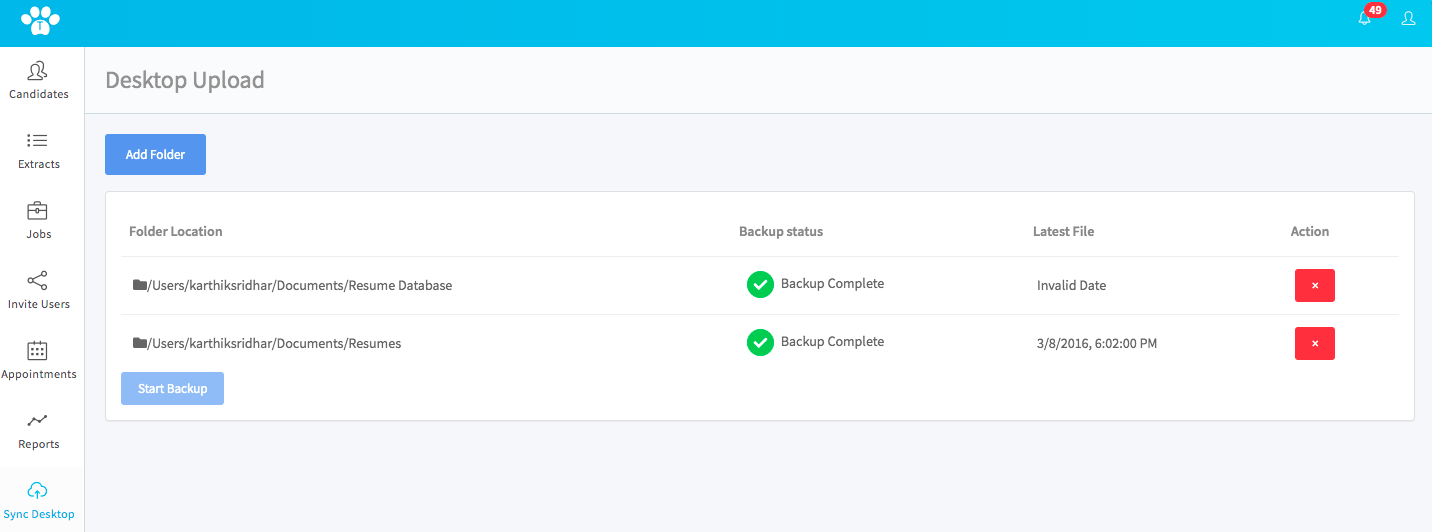Click green checkmark for Resumes backup
Viewport: 1432px width, 532px height.
(760, 343)
